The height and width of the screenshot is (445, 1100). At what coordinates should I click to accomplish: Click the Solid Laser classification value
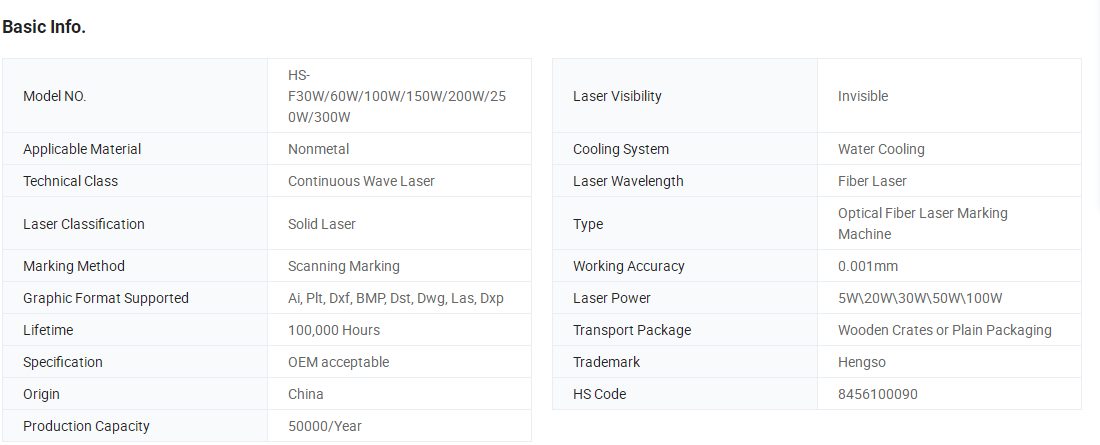tap(322, 224)
